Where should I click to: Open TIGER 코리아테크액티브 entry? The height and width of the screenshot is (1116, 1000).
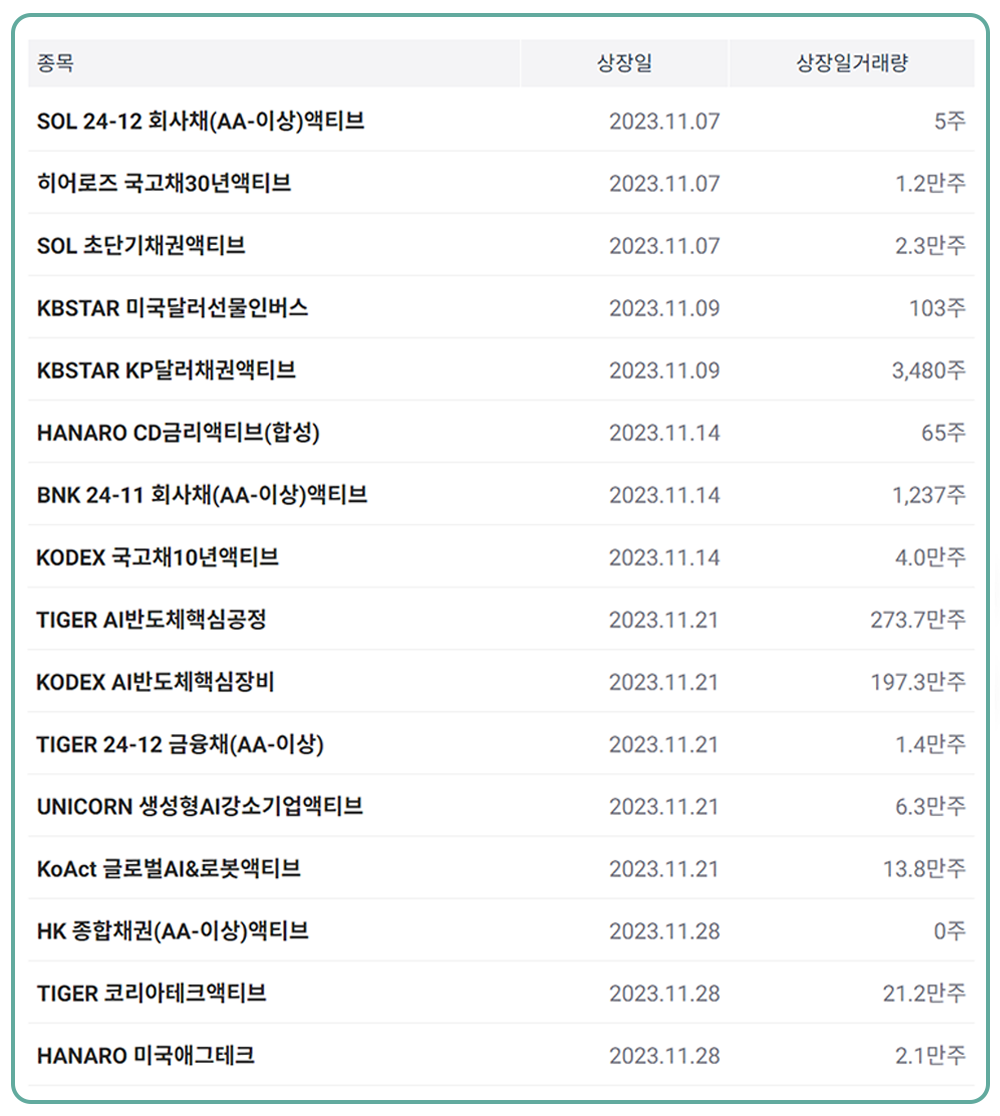point(152,994)
